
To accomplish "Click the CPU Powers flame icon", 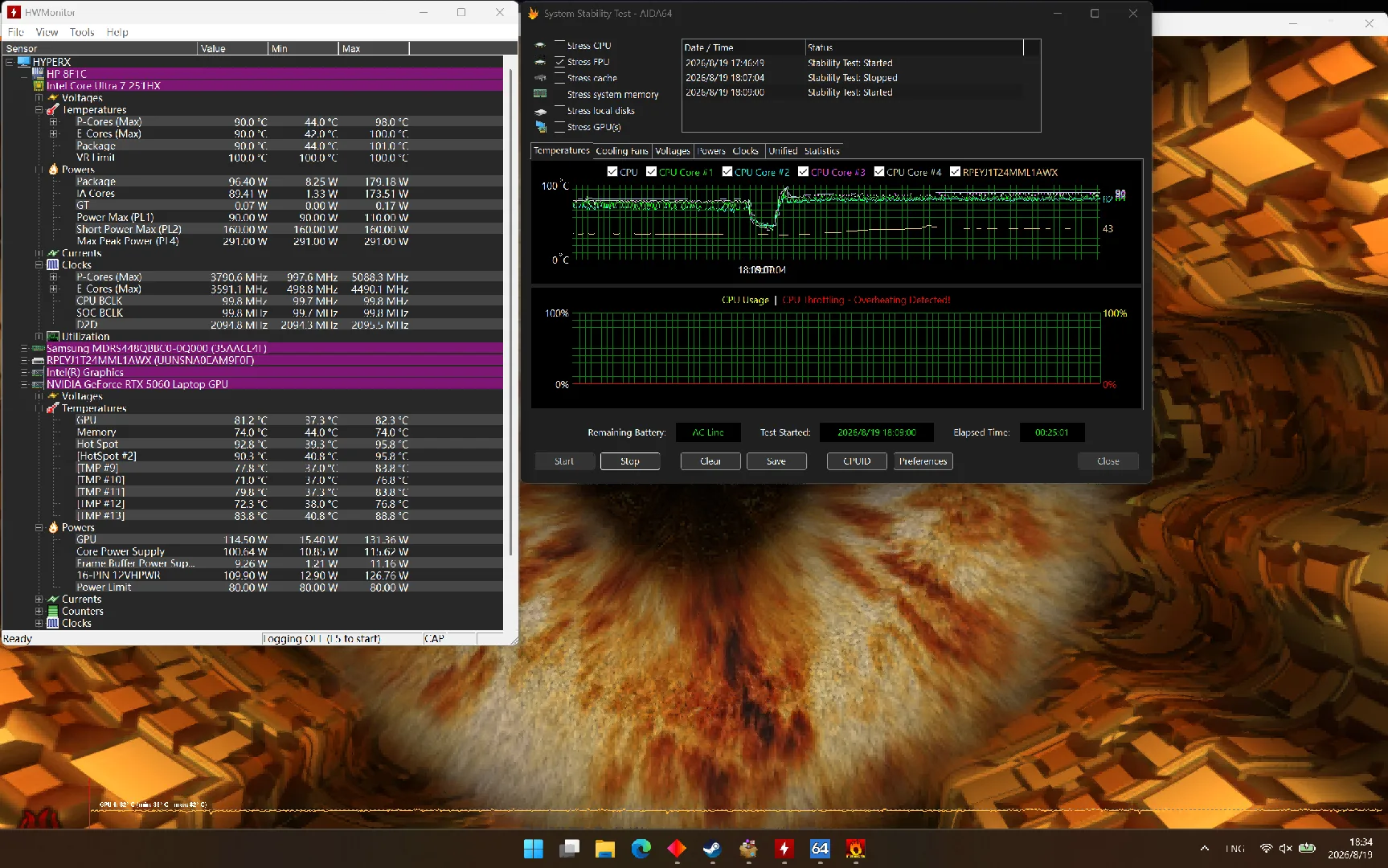I will 53,170.
